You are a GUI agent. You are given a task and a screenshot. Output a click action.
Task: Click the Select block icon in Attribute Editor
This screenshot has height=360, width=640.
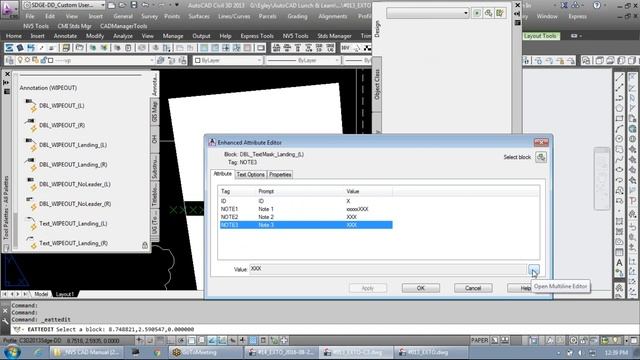pyautogui.click(x=541, y=157)
